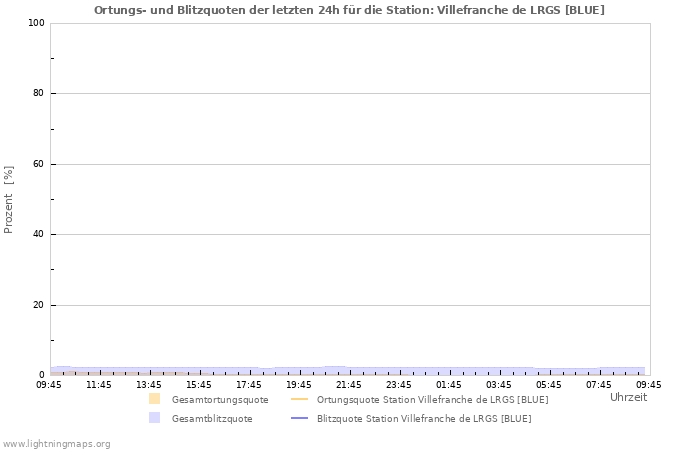Click the orange Ortungsquote Station line marker
This screenshot has height=450, width=700.
[299, 399]
